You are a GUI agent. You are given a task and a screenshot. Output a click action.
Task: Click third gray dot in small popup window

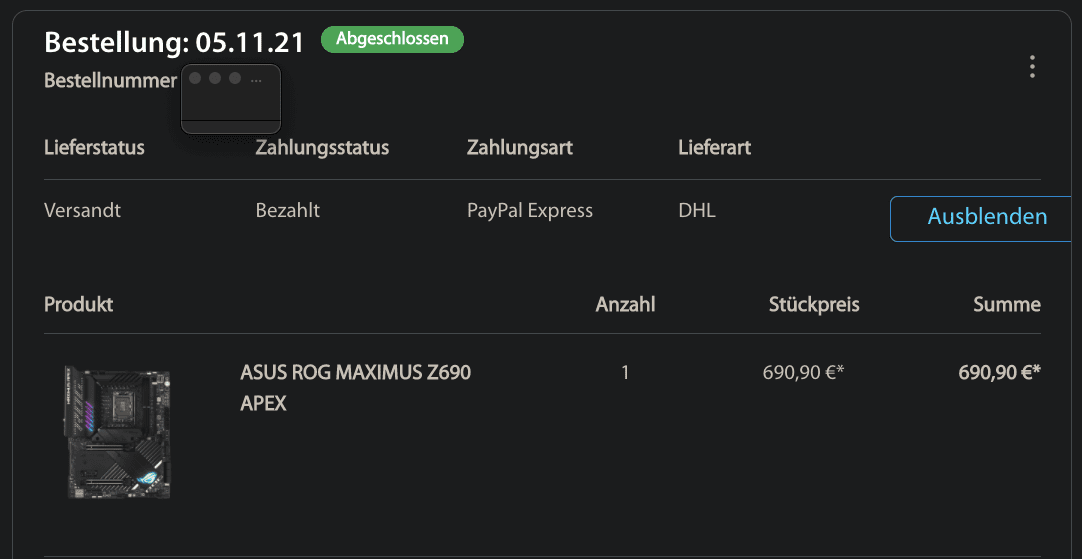pos(235,78)
